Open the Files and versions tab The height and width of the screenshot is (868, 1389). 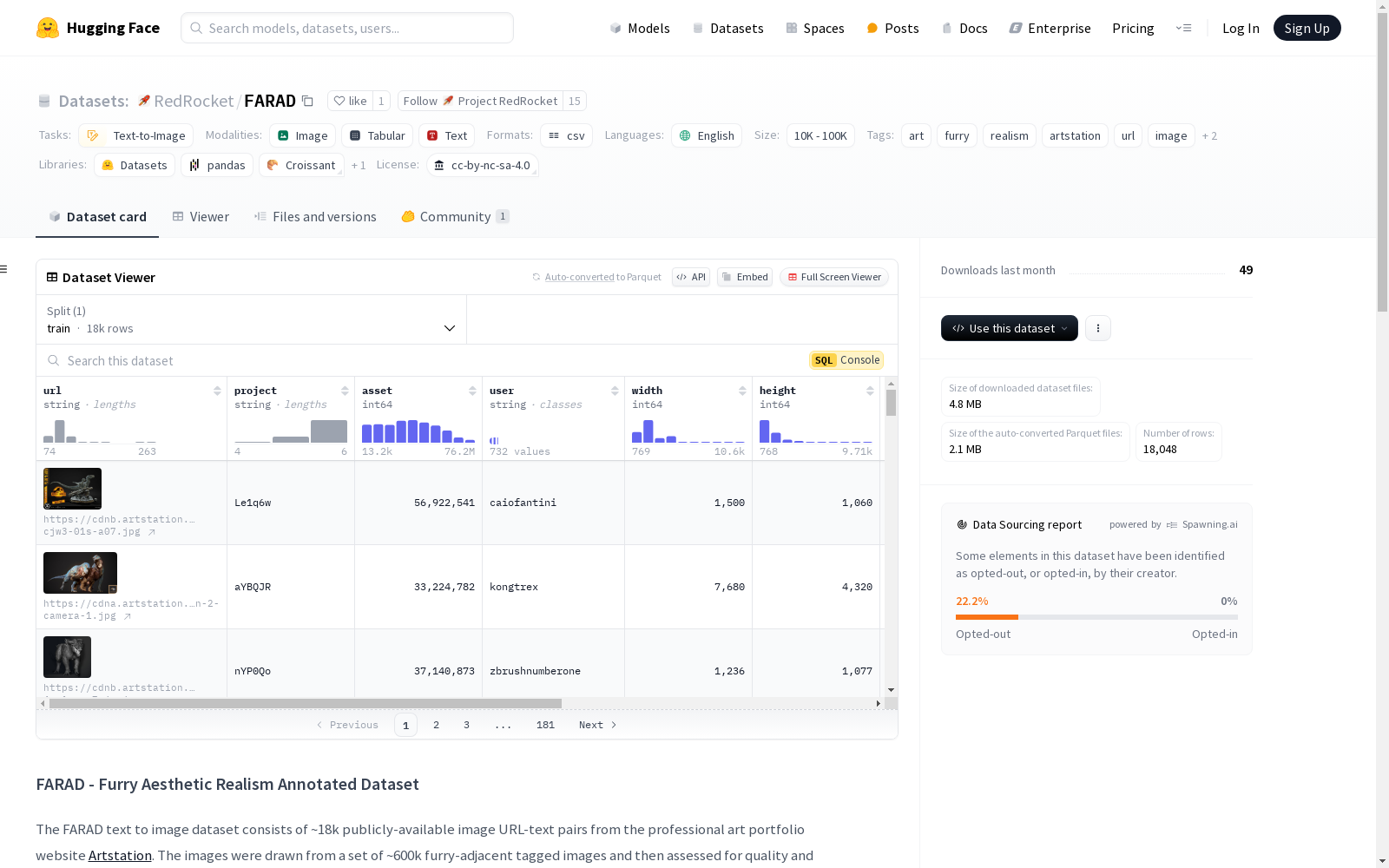(x=315, y=217)
